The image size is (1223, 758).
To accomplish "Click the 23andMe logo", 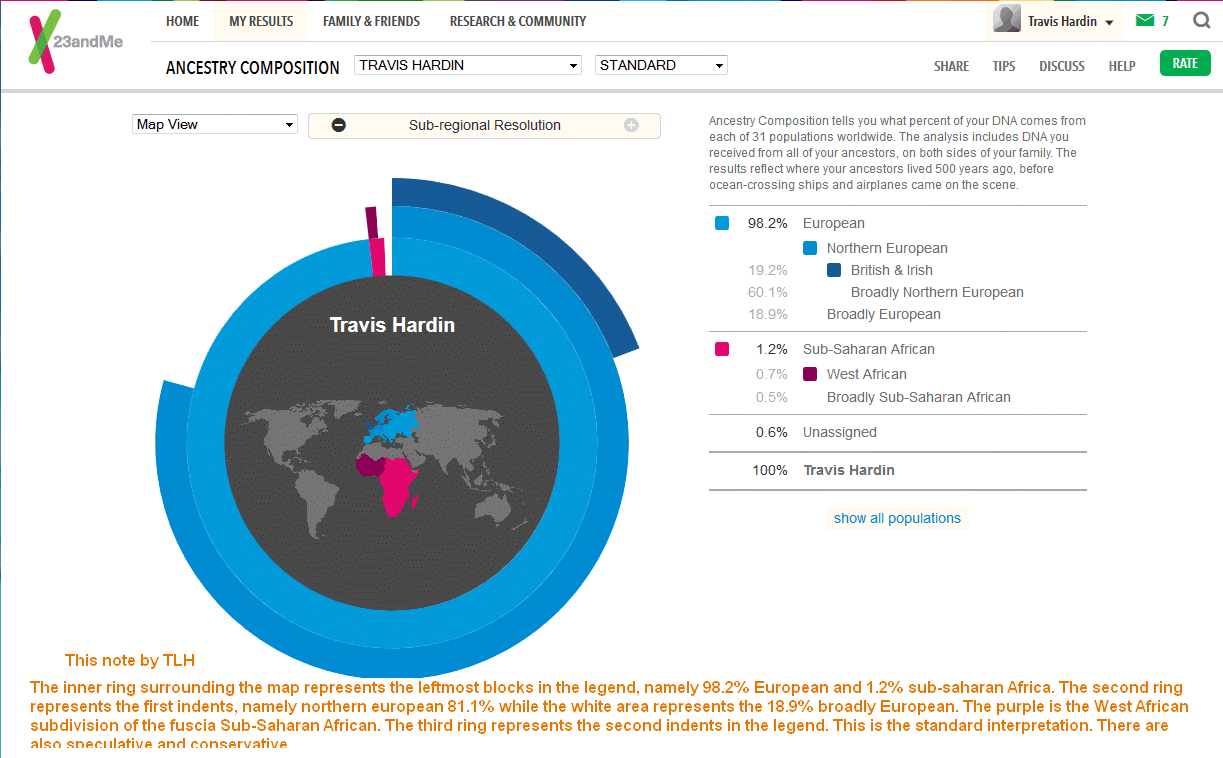I will point(76,42).
